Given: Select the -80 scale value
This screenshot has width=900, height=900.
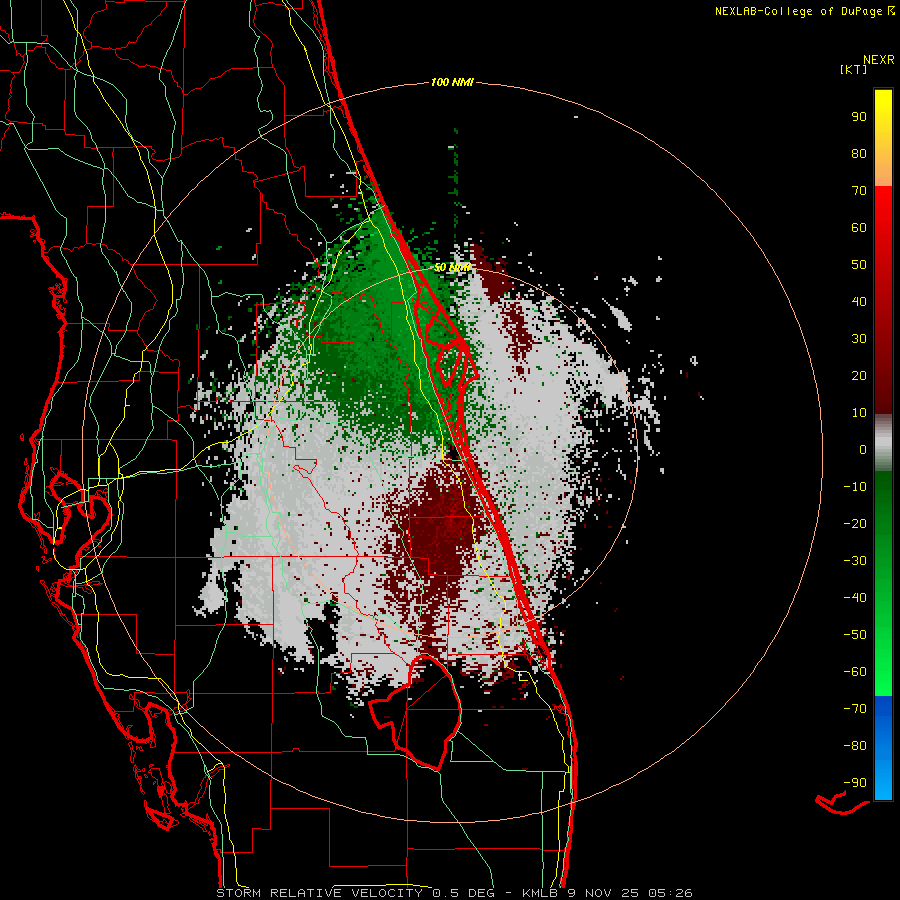Looking at the screenshot, I should [855, 746].
